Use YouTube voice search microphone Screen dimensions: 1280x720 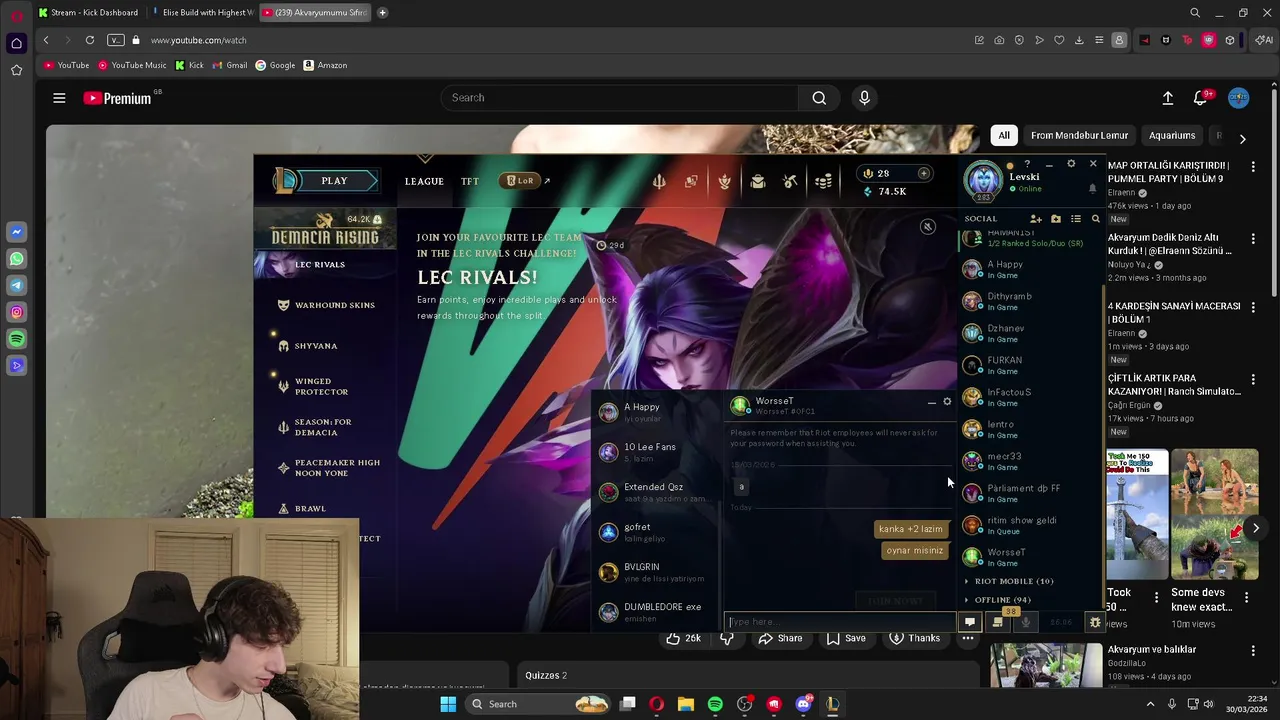coord(865,98)
